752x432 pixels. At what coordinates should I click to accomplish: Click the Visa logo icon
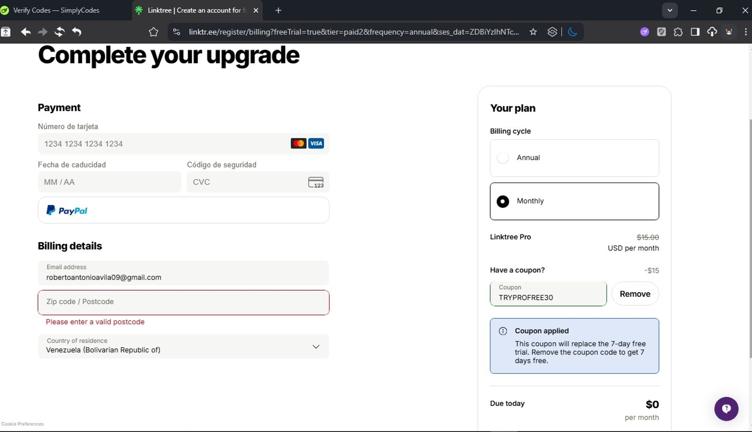tap(316, 143)
